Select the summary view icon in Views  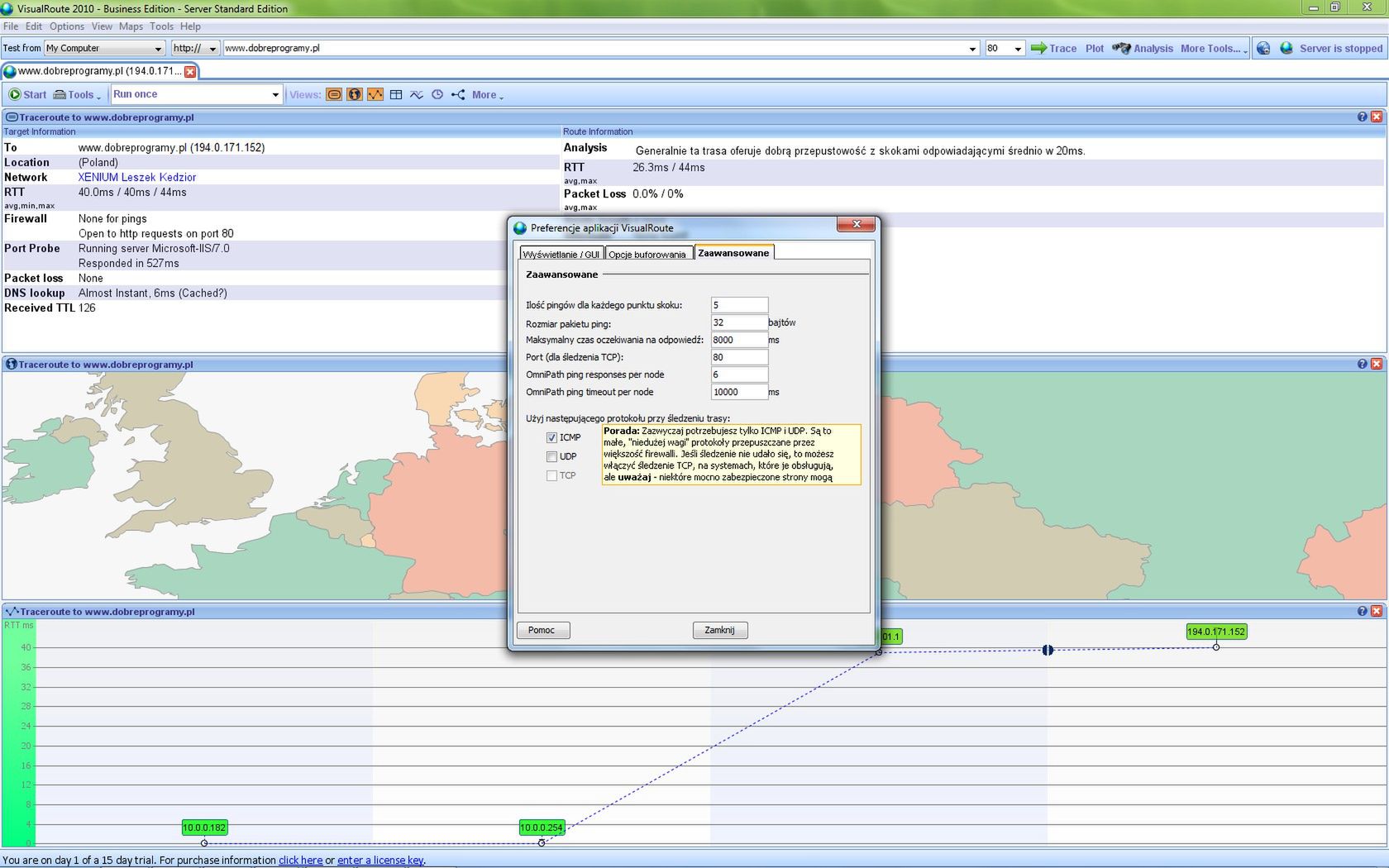coord(334,95)
